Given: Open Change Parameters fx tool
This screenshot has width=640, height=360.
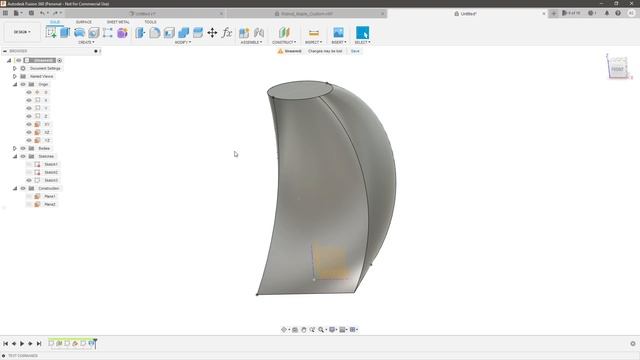Looking at the screenshot, I should (227, 32).
